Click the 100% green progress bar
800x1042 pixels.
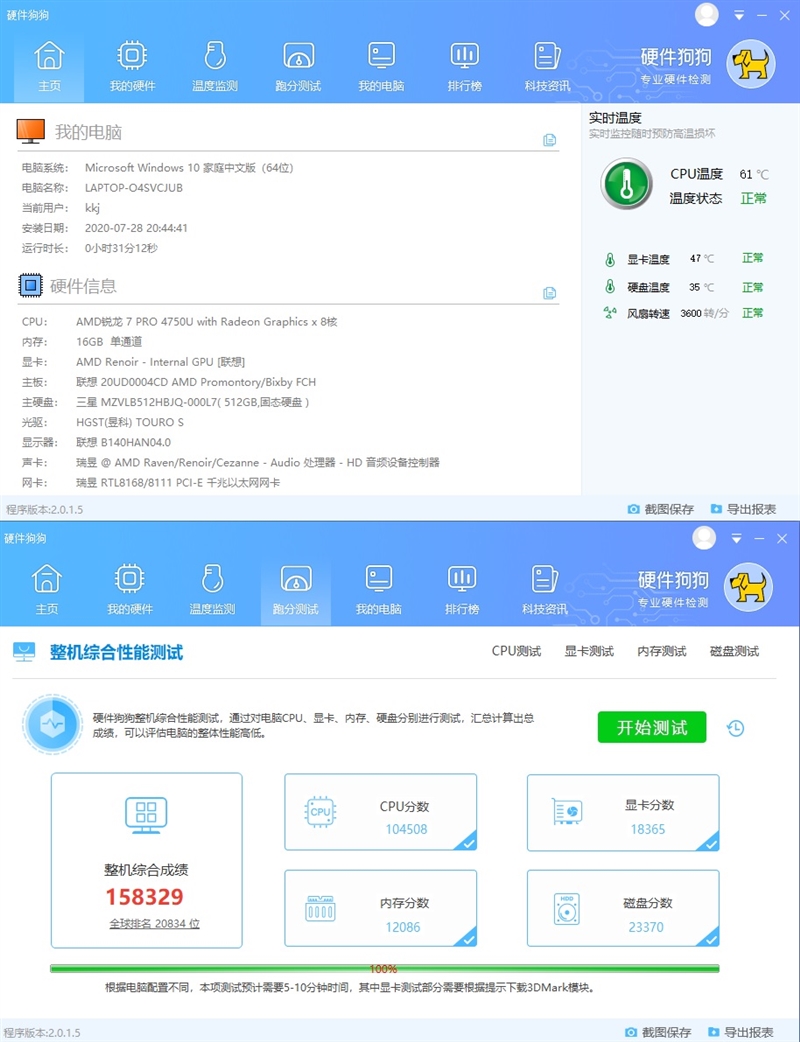coord(385,969)
